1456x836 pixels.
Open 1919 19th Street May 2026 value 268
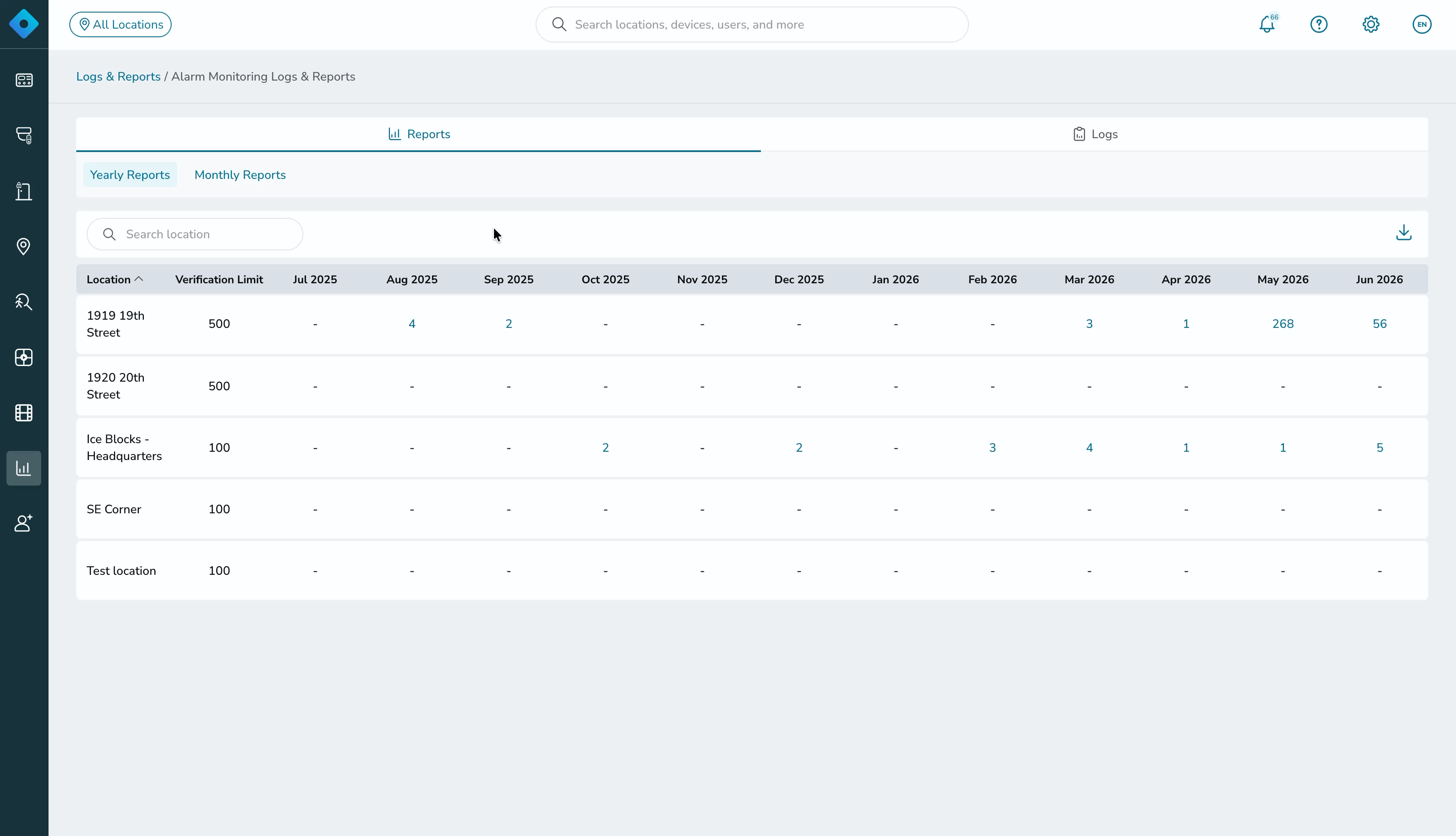1283,324
